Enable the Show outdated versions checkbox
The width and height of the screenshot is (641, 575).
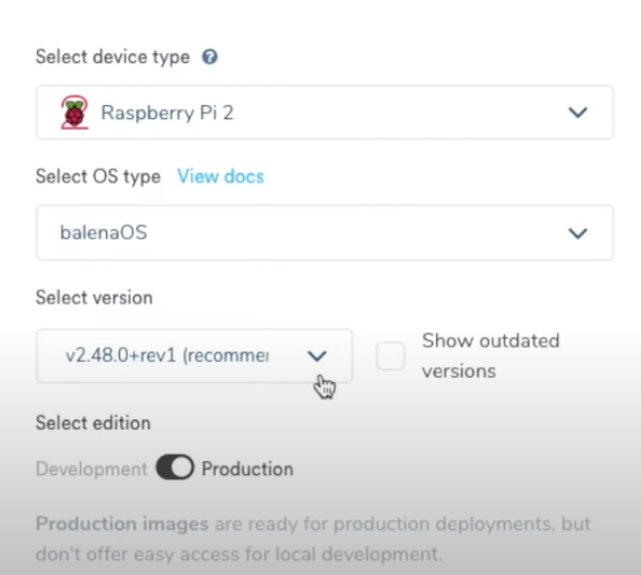391,356
